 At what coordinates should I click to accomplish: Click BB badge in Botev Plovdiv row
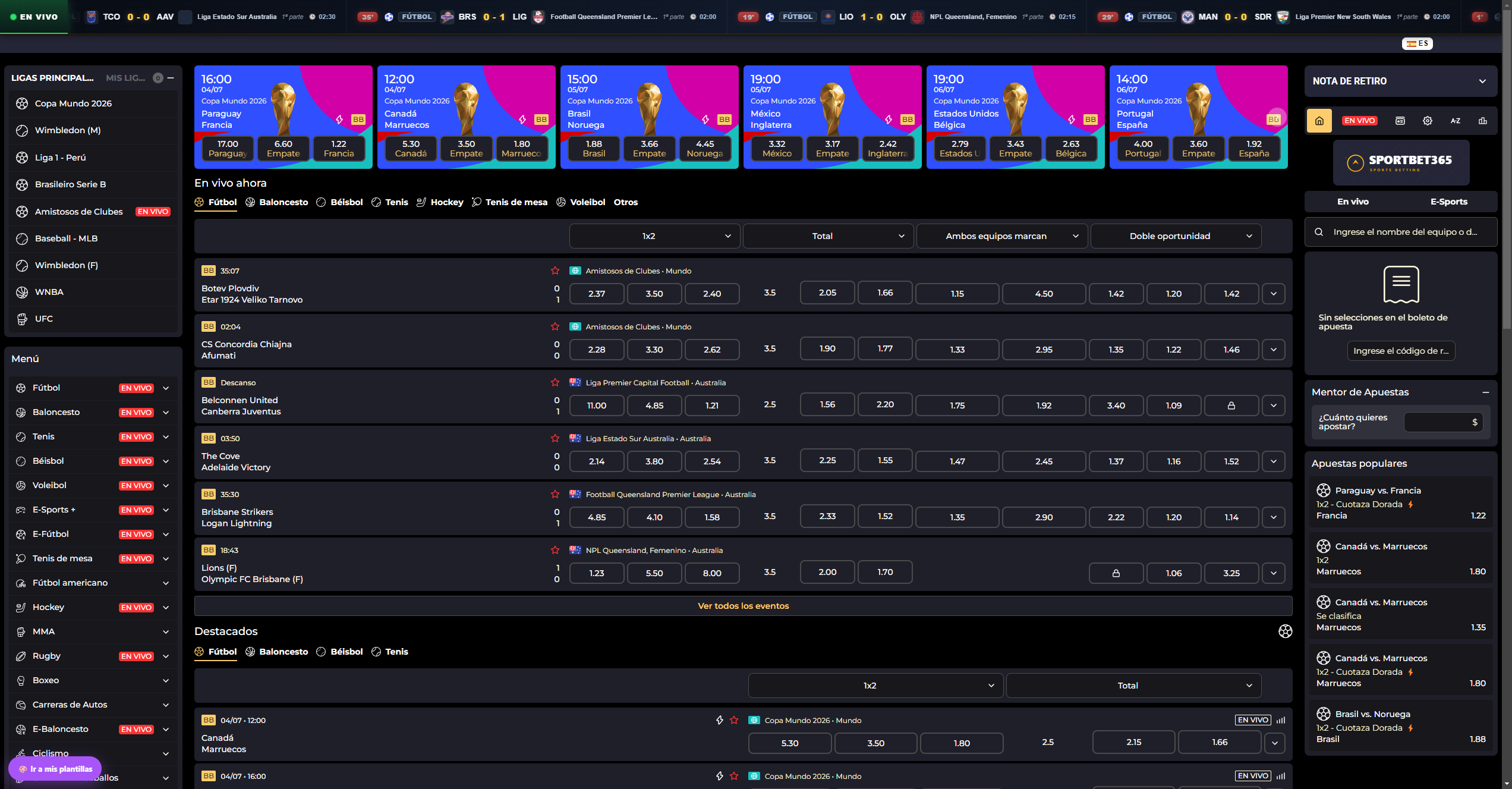pos(208,271)
